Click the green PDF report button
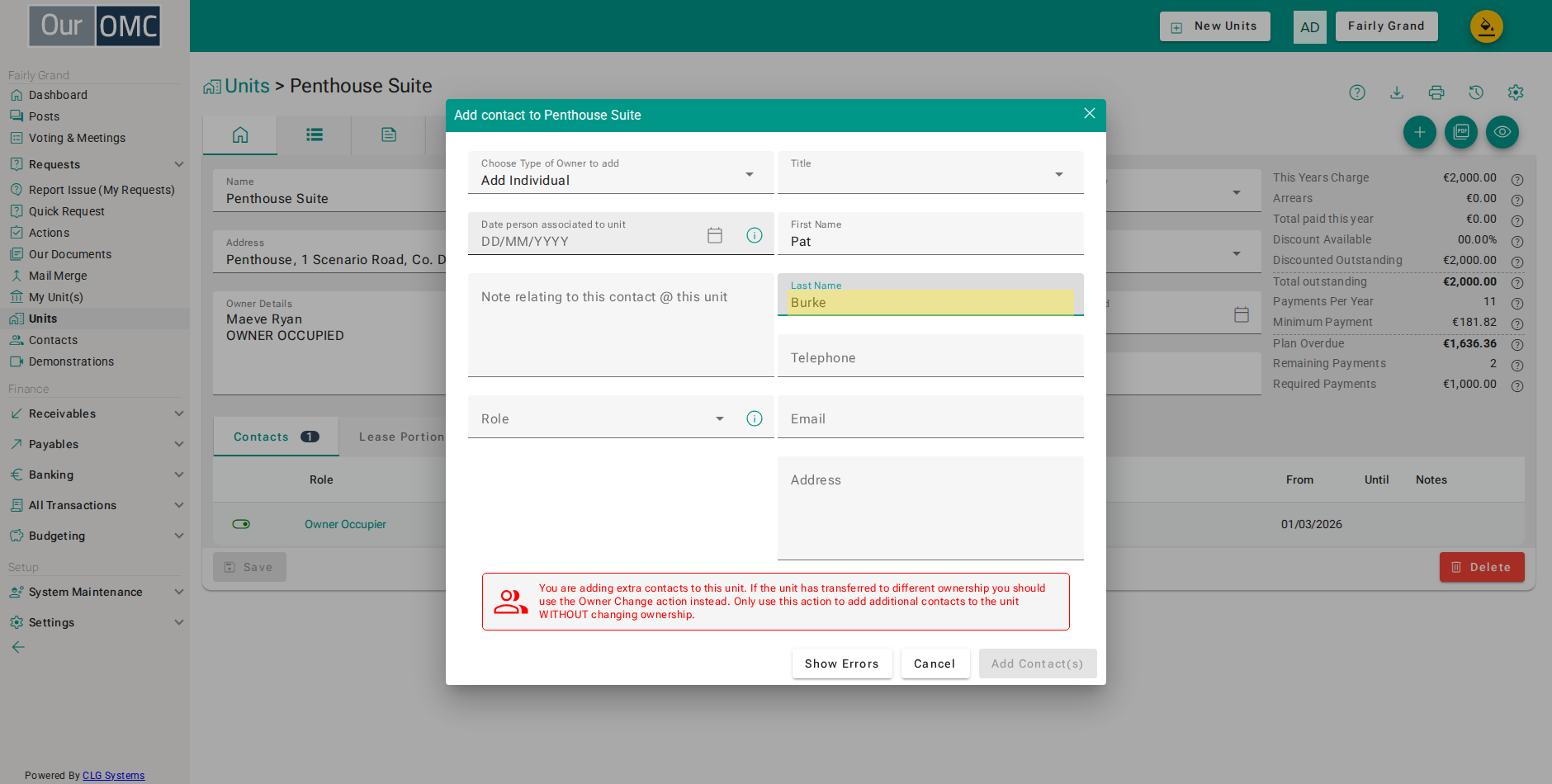The image size is (1552, 784). [x=1461, y=132]
